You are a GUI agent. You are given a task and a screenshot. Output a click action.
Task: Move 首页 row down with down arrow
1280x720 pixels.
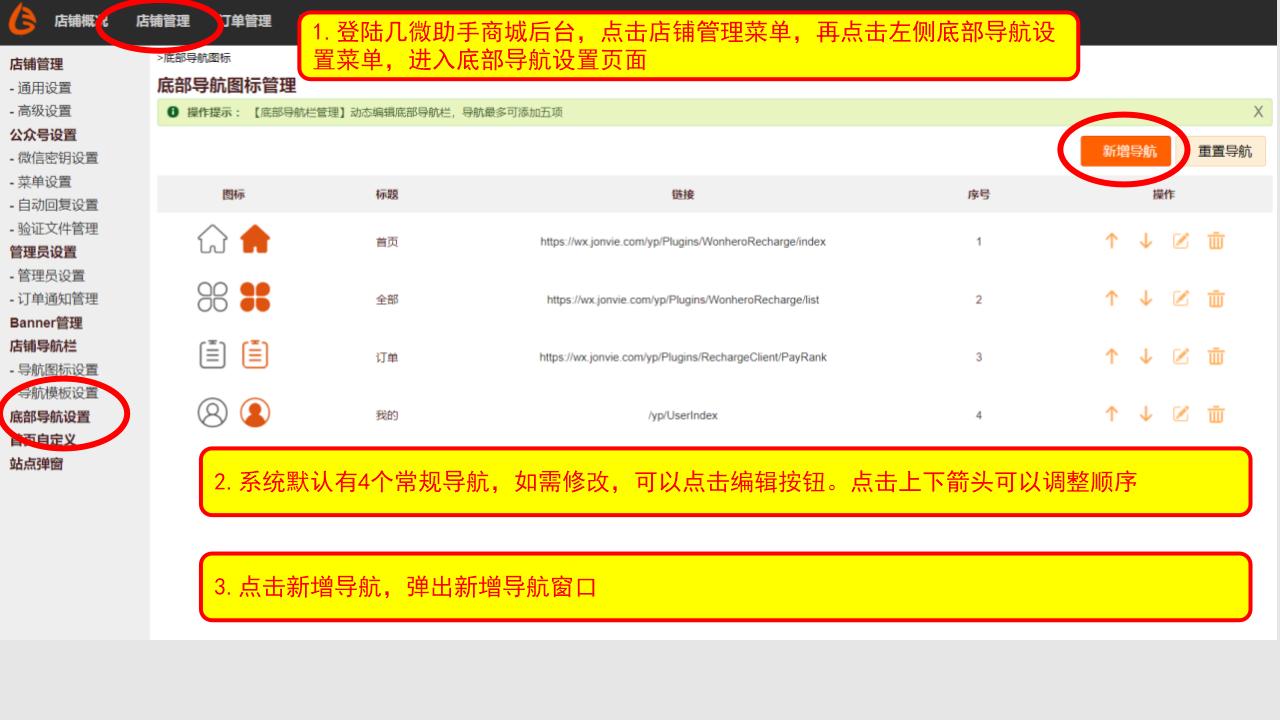pyautogui.click(x=1146, y=241)
